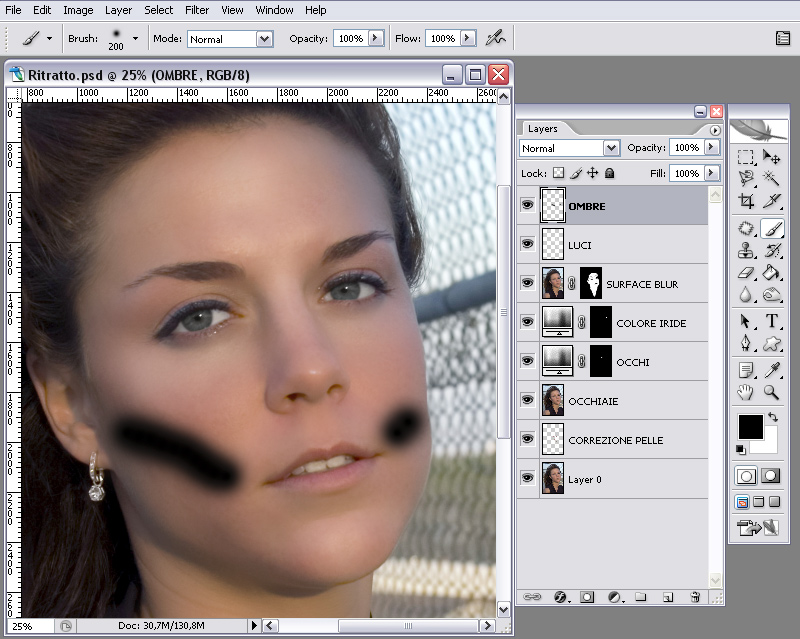Expand the Brush preset picker arrow
Viewport: 800px width, 639px height.
[135, 39]
